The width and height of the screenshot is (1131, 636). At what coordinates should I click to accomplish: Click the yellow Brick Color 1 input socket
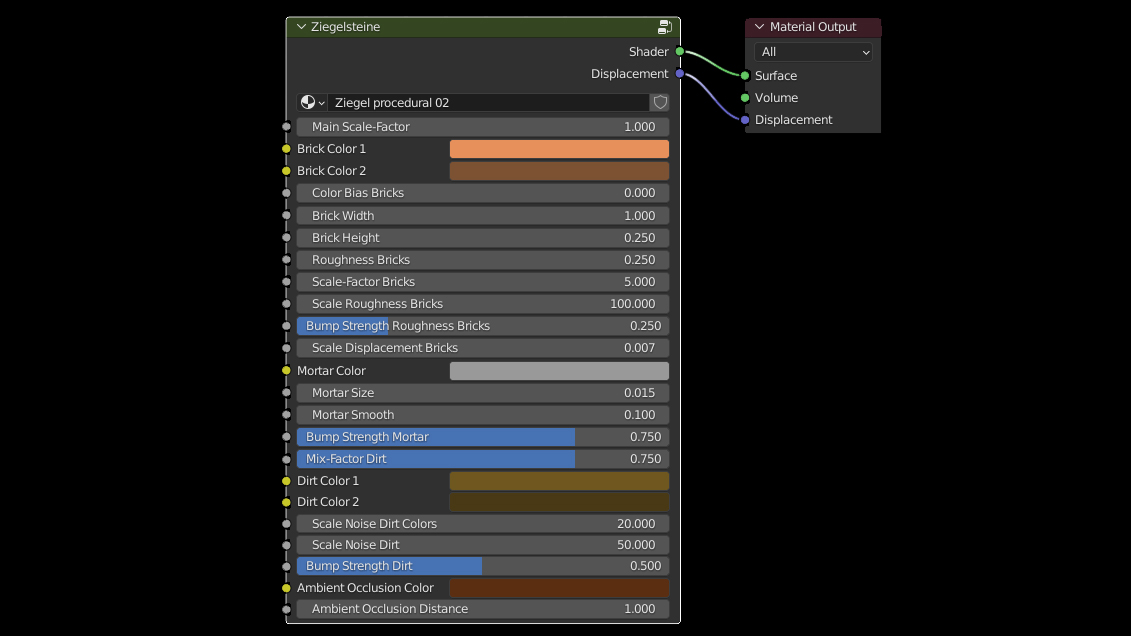286,149
